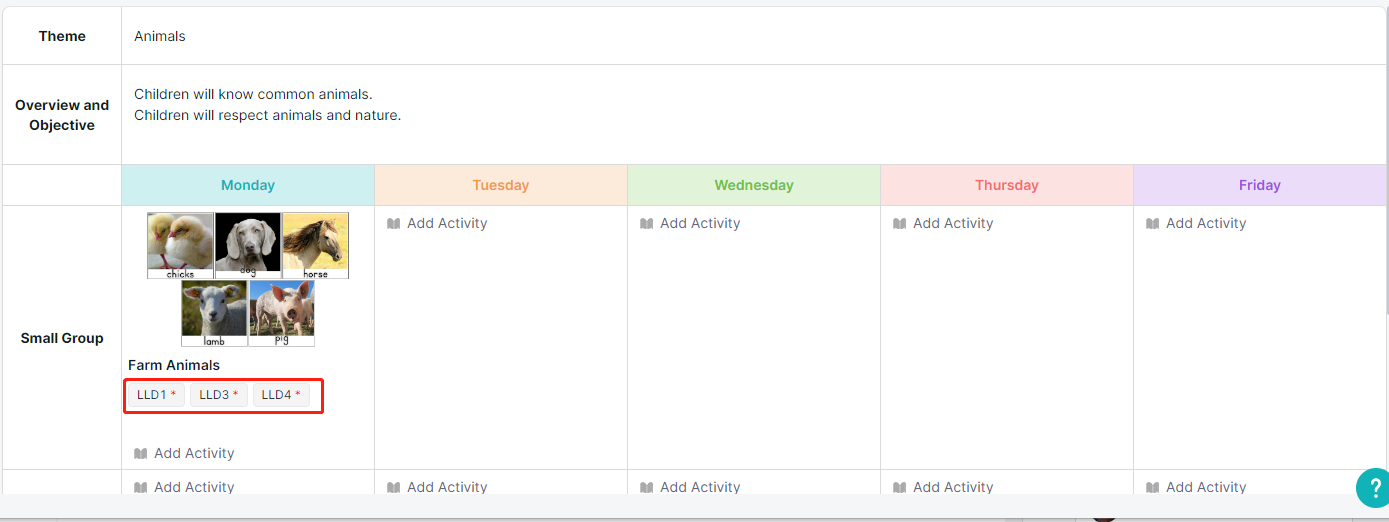Click the book icon in Friday Small Group

pos(1153,223)
